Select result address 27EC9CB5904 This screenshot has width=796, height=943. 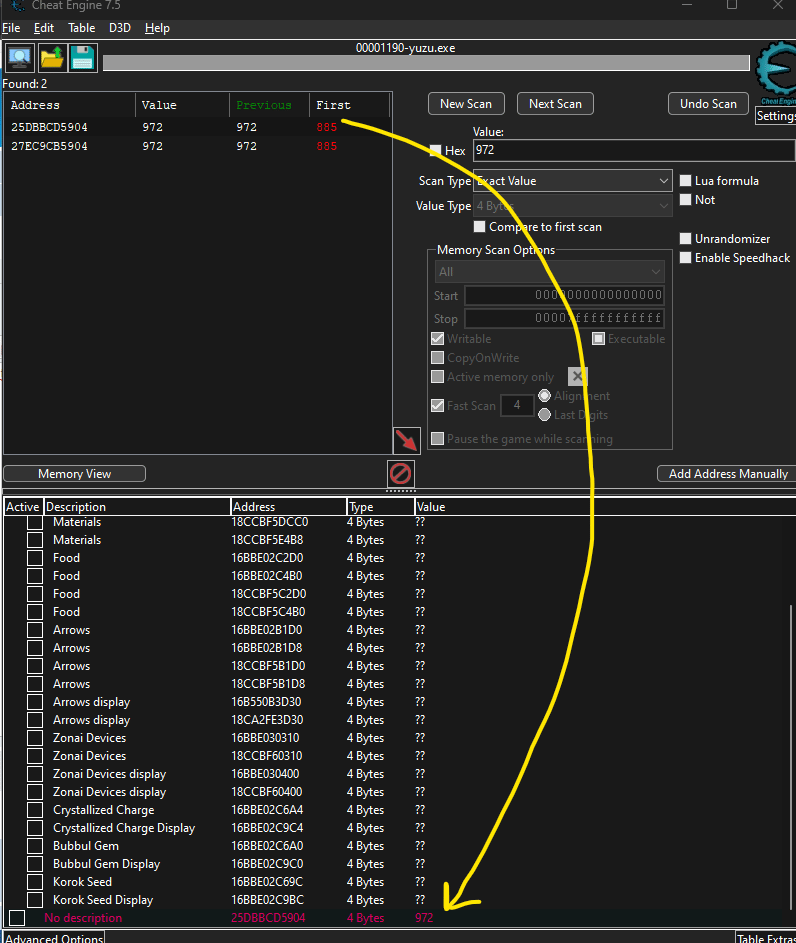click(49, 146)
